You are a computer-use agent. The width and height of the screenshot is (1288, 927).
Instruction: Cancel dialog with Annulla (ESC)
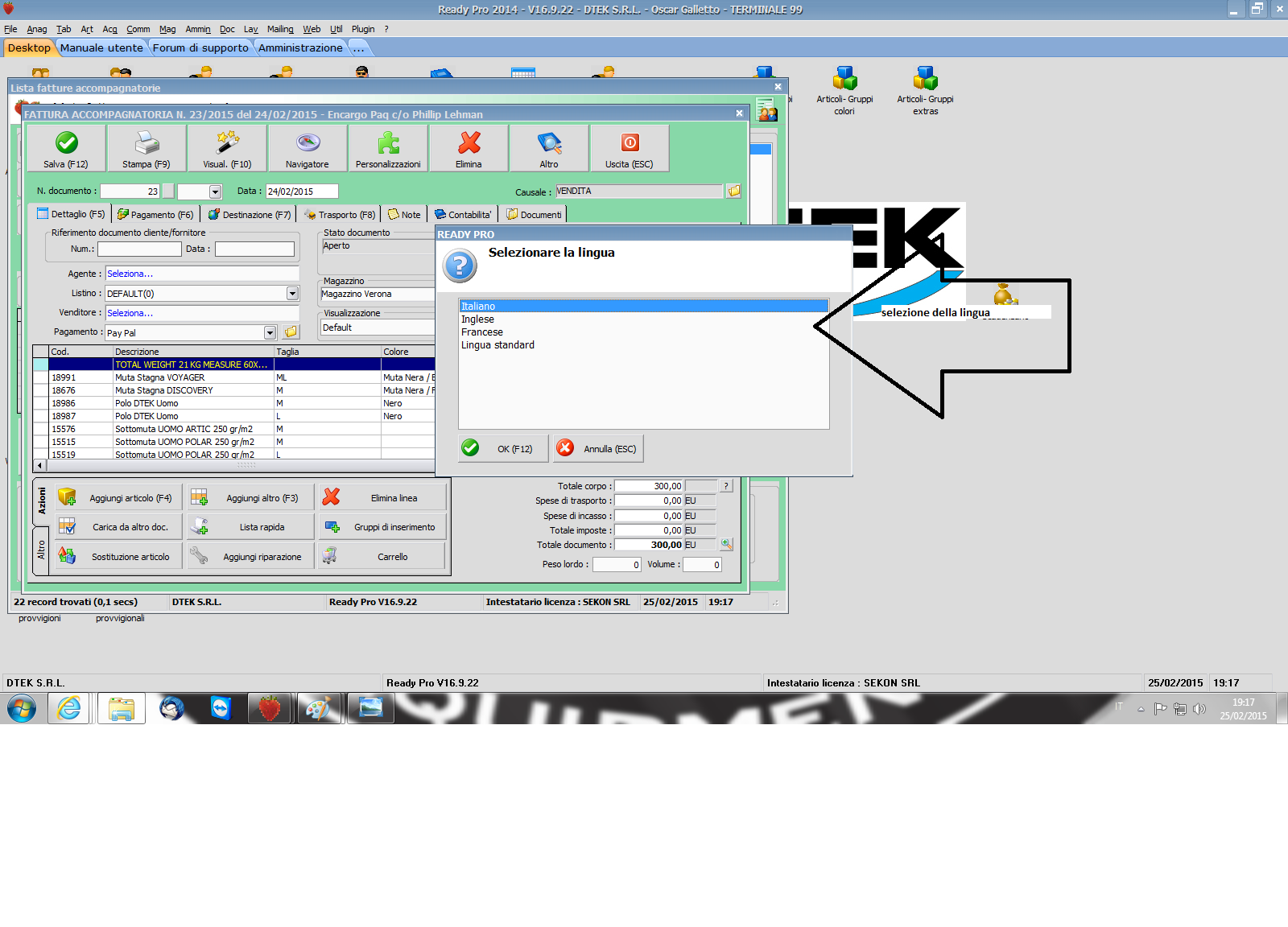point(598,448)
